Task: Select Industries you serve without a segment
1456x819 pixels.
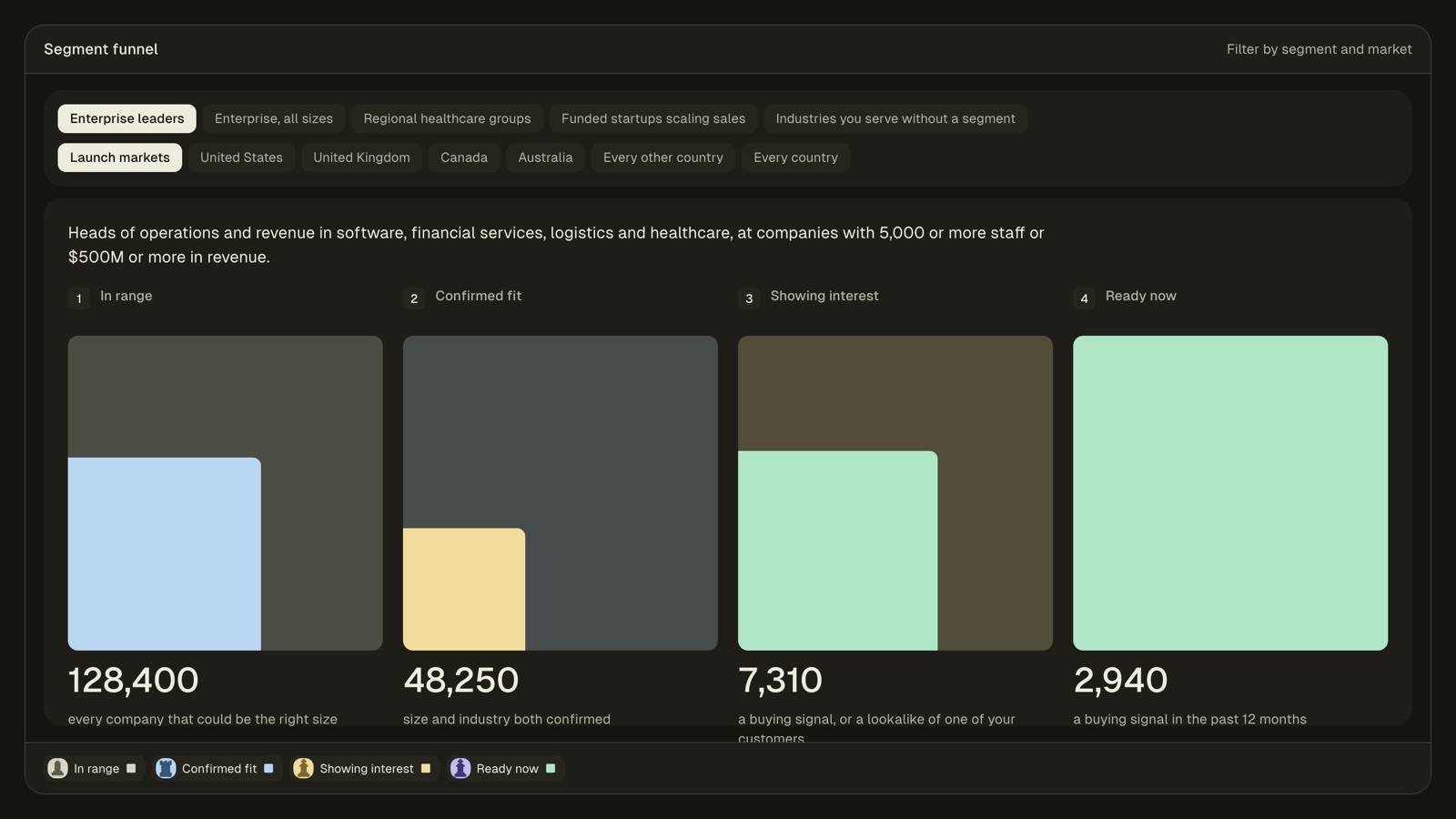Action: (x=895, y=118)
